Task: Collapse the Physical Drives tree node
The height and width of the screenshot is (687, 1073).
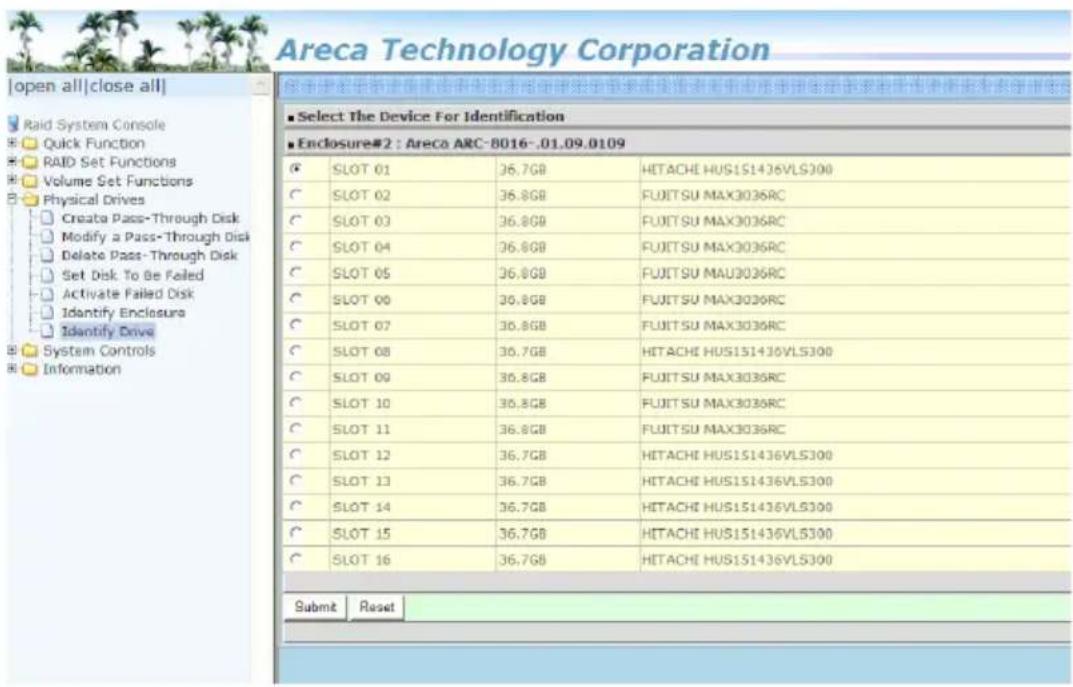Action: [x=12, y=199]
